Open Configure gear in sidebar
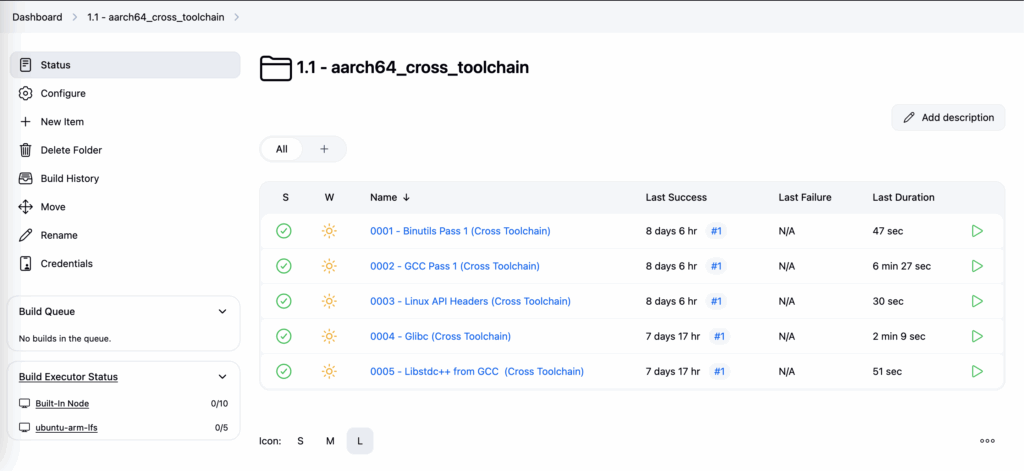Image resolution: width=1024 pixels, height=471 pixels. point(25,93)
